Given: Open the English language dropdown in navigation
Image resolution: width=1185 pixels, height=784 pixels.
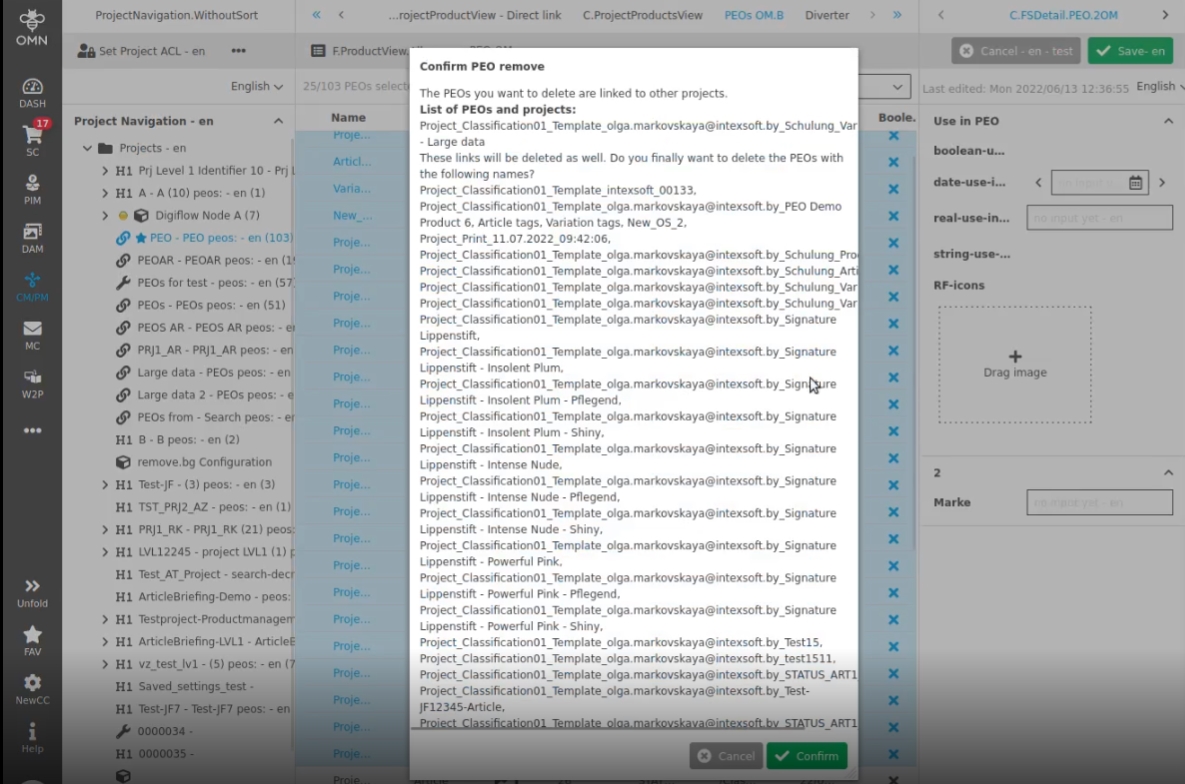Looking at the screenshot, I should click(257, 86).
